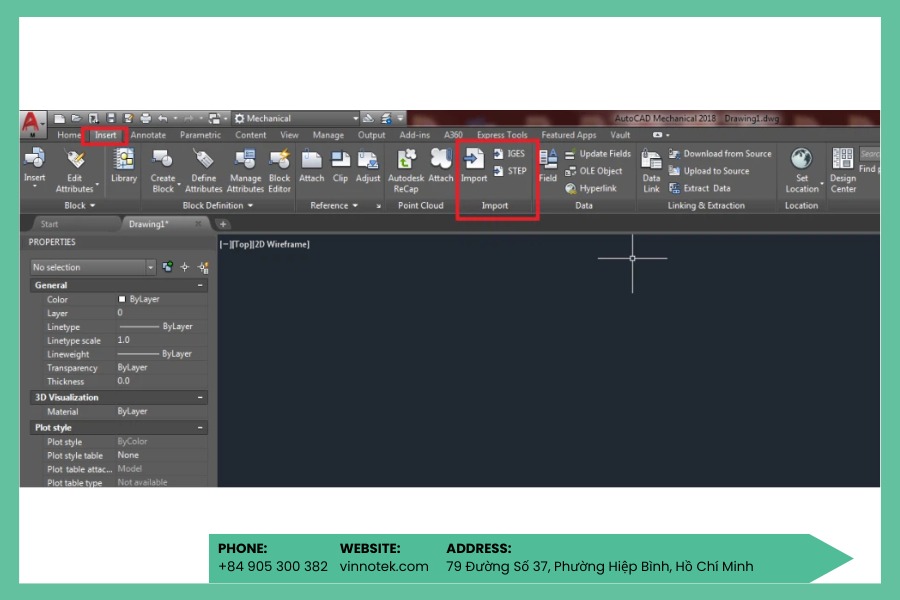Image resolution: width=900 pixels, height=600 pixels.
Task: Open the AutoCAD application menu button
Action: click(x=32, y=123)
